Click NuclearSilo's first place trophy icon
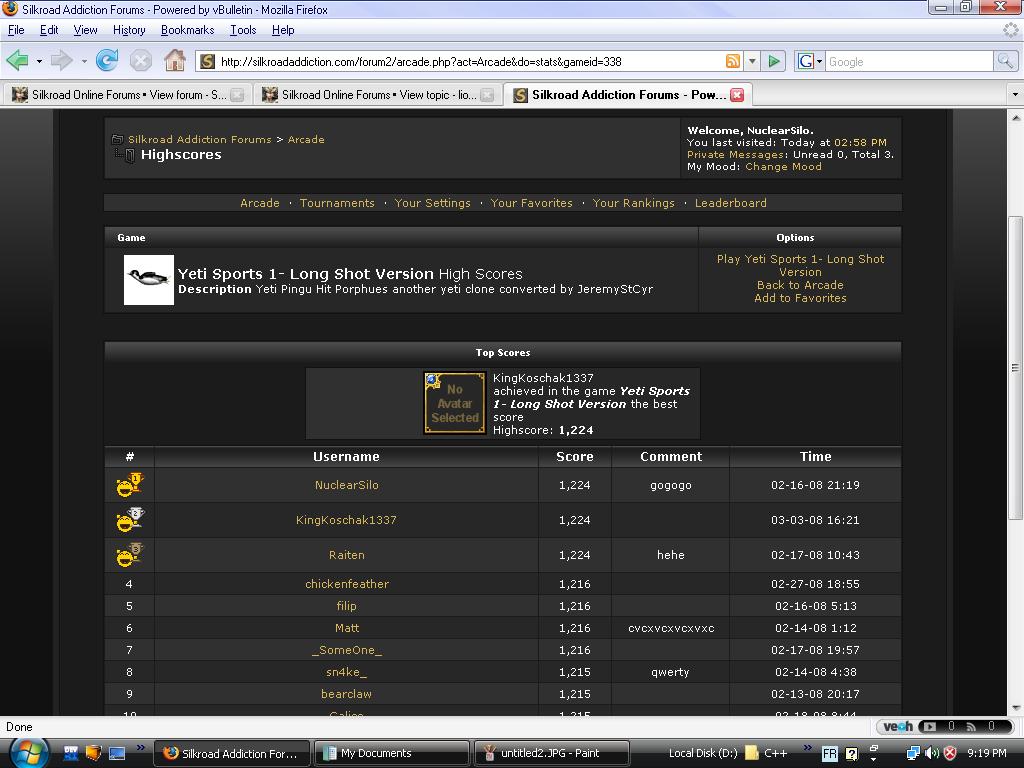 click(x=129, y=485)
